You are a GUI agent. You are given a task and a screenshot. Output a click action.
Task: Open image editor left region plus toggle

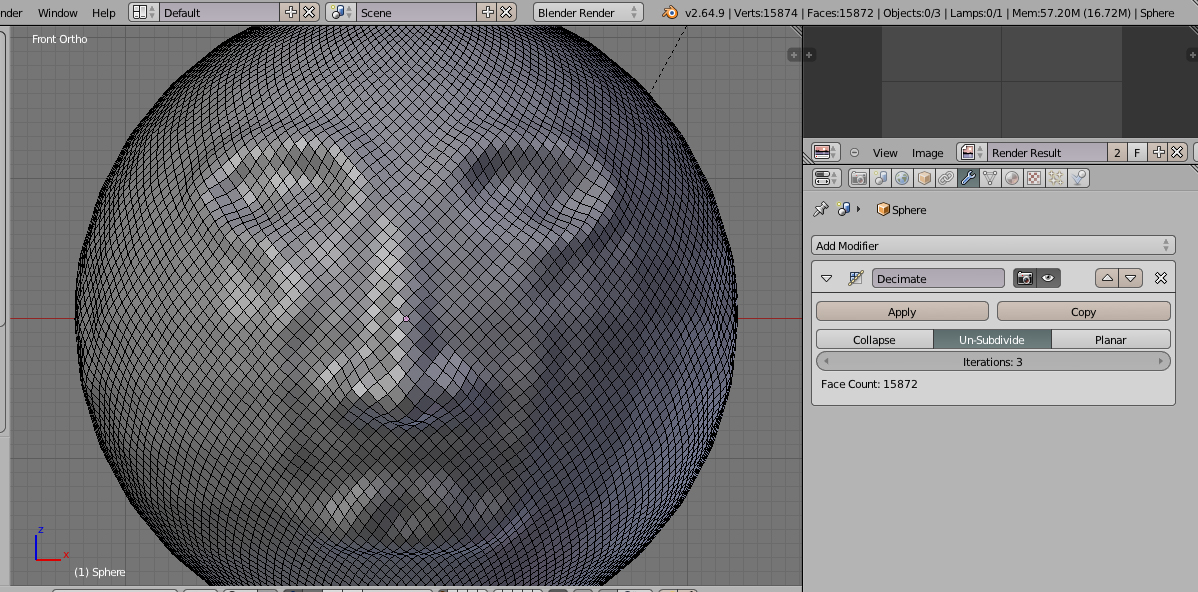(809, 54)
